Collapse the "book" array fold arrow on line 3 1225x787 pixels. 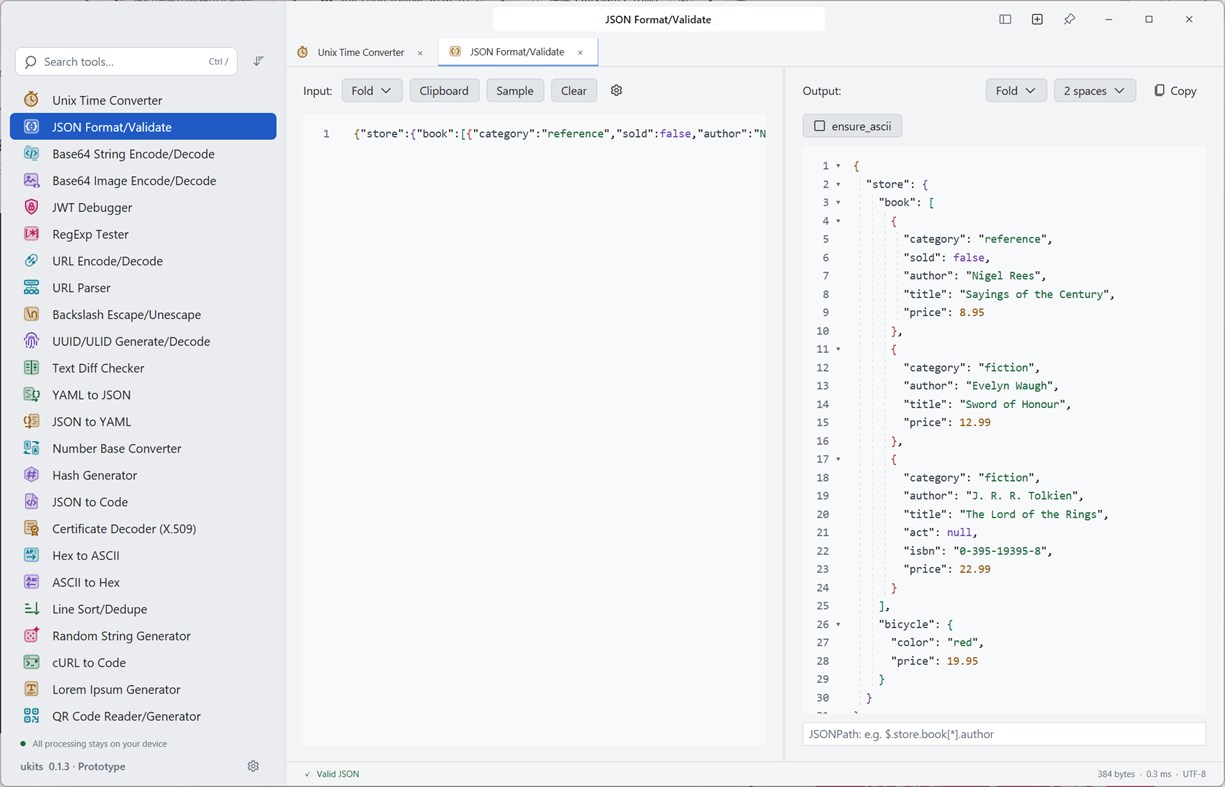click(838, 202)
